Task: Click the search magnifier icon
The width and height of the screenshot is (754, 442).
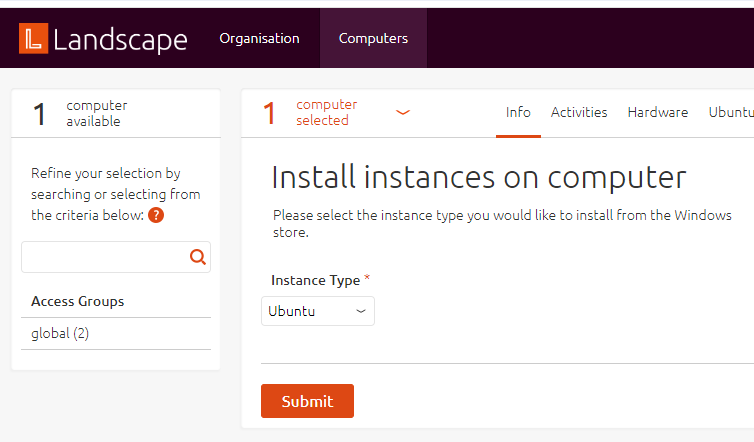Action: coord(198,257)
